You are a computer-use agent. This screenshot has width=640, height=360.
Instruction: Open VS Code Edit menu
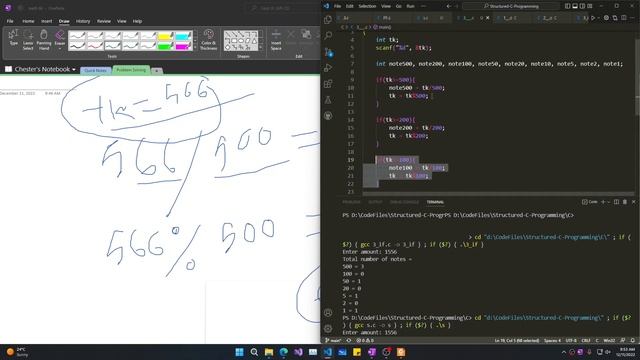point(349,6)
